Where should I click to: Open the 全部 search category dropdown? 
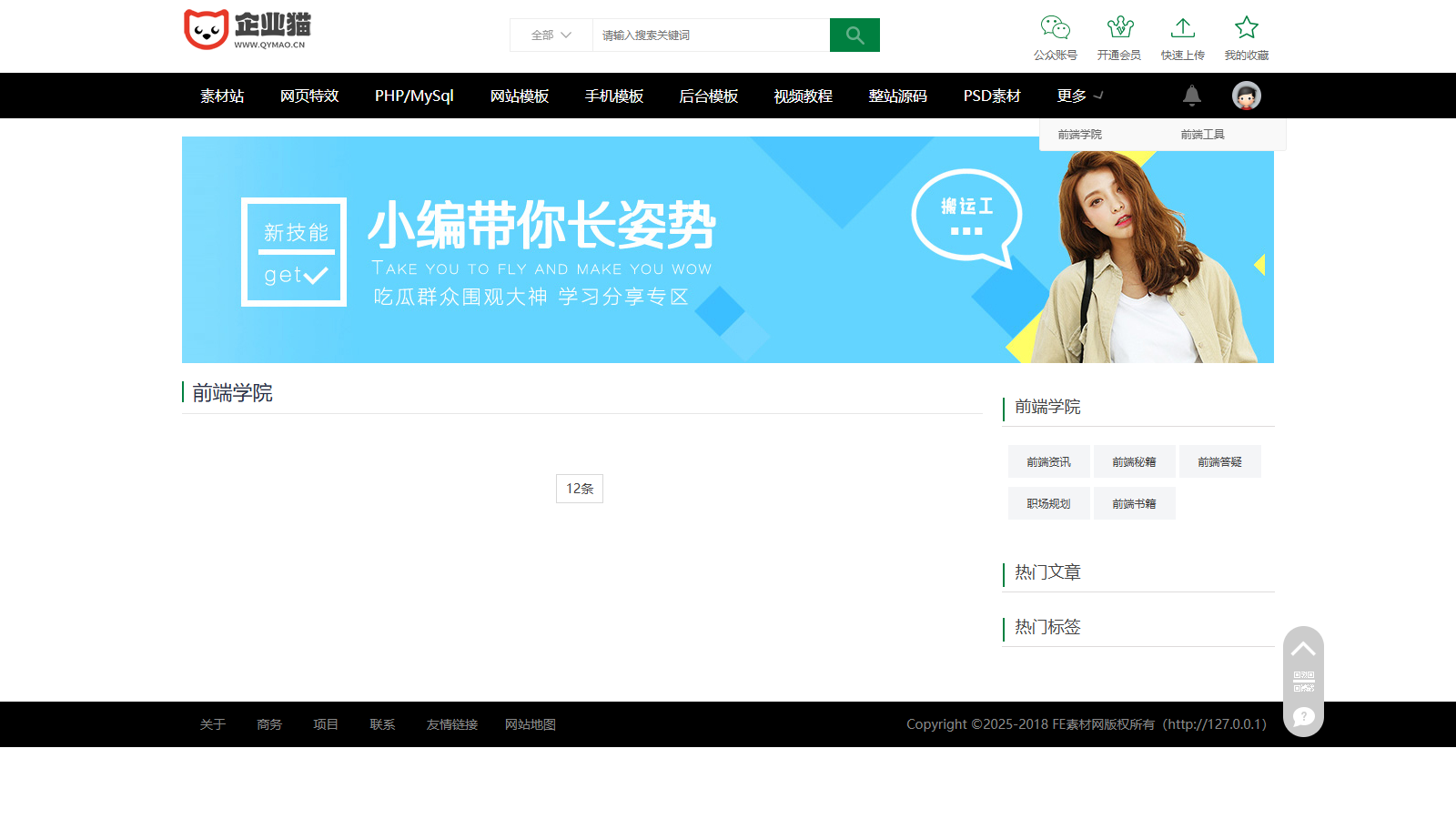550,35
